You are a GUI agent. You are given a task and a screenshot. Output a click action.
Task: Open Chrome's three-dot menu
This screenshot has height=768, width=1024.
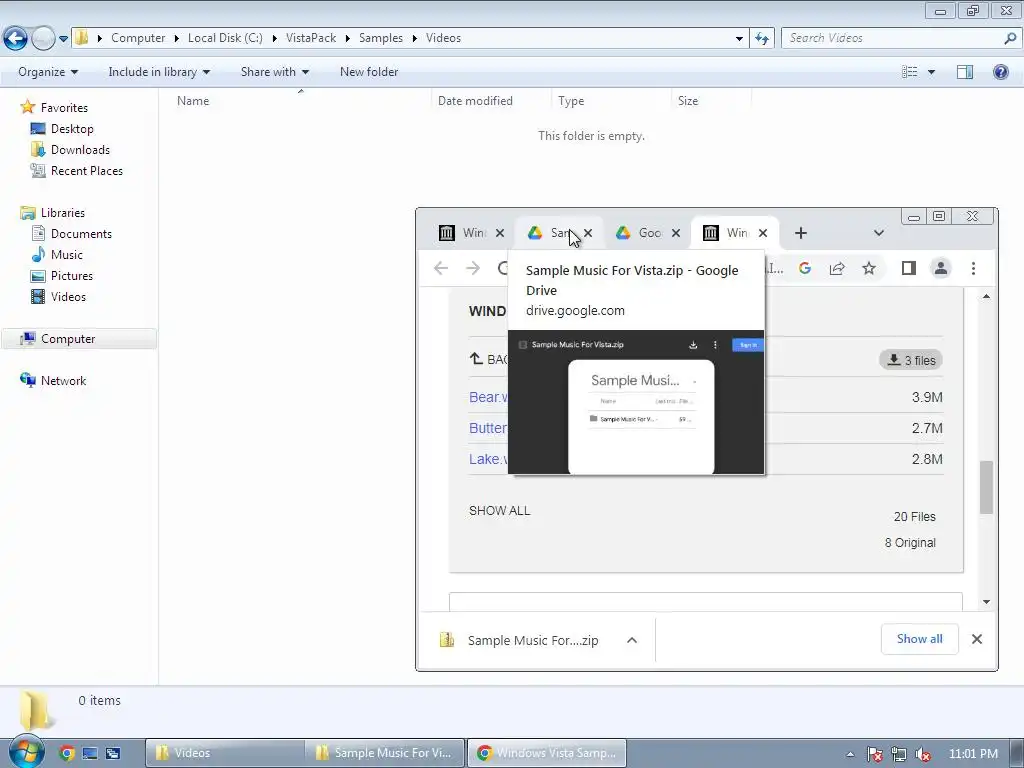(973, 268)
